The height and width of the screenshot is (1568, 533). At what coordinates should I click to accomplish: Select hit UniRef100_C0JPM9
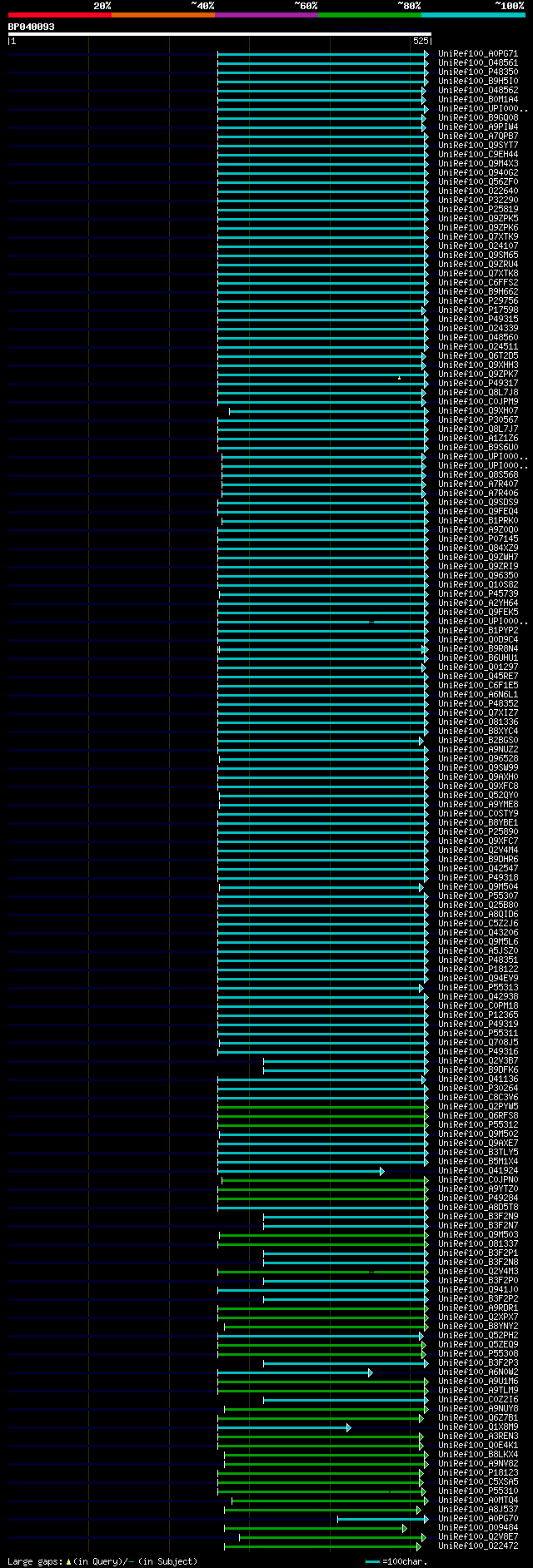point(478,401)
